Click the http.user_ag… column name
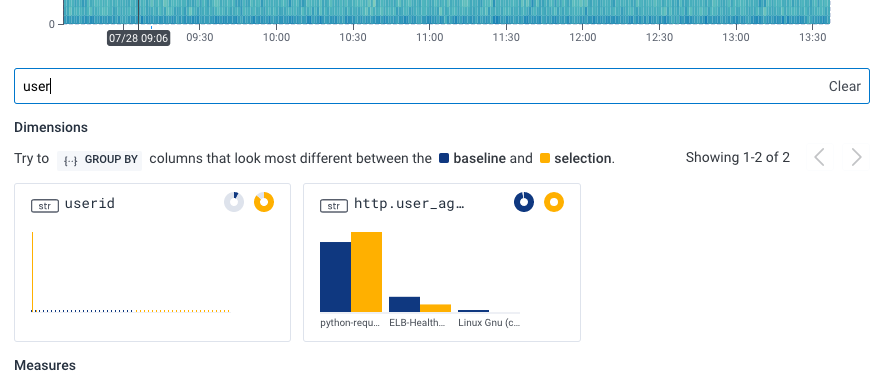The image size is (887, 374). 409,203
